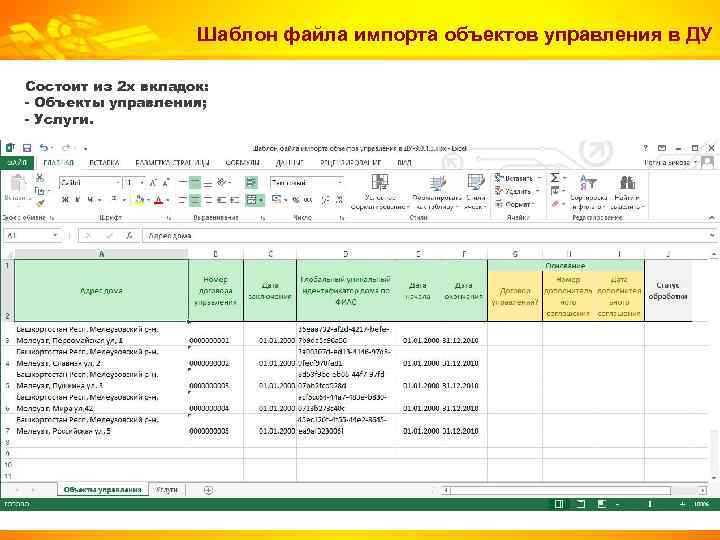Click the Copy icon below scissors
Image resolution: width=720 pixels, height=540 pixels.
click(x=39, y=190)
